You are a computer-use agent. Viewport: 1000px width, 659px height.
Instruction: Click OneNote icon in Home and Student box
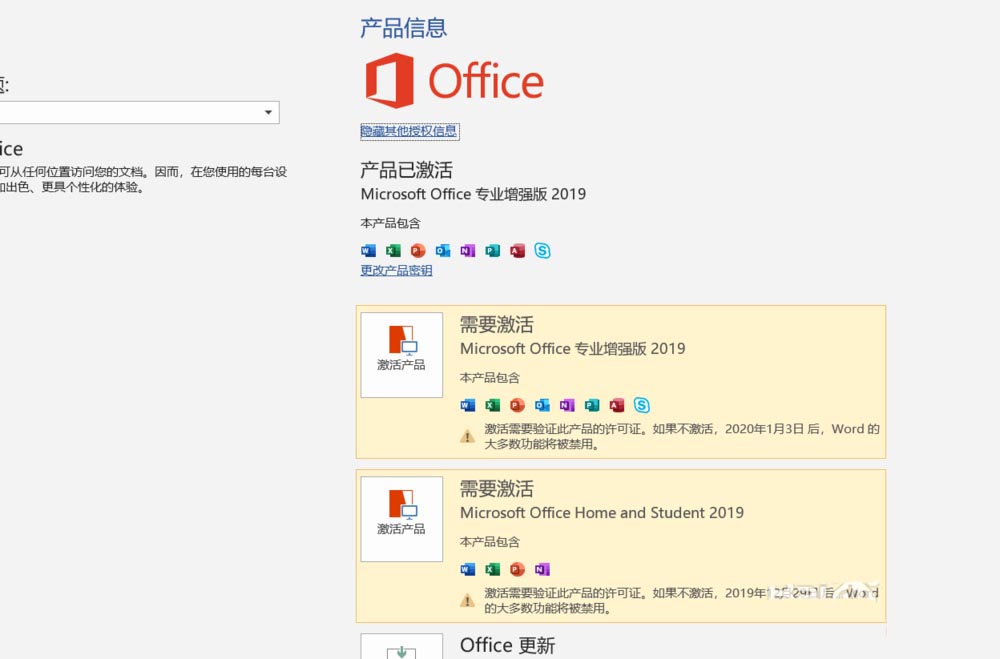tap(542, 569)
